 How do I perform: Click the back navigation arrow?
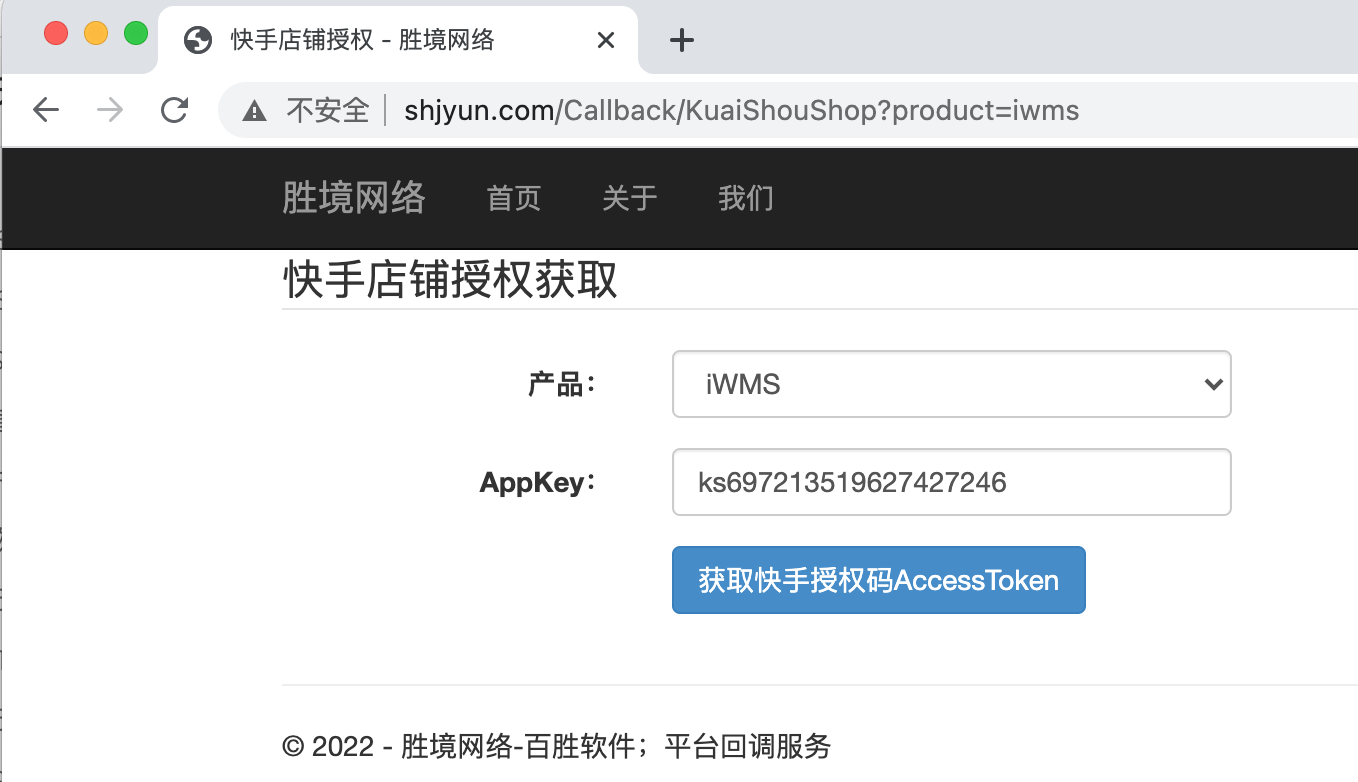coord(46,110)
